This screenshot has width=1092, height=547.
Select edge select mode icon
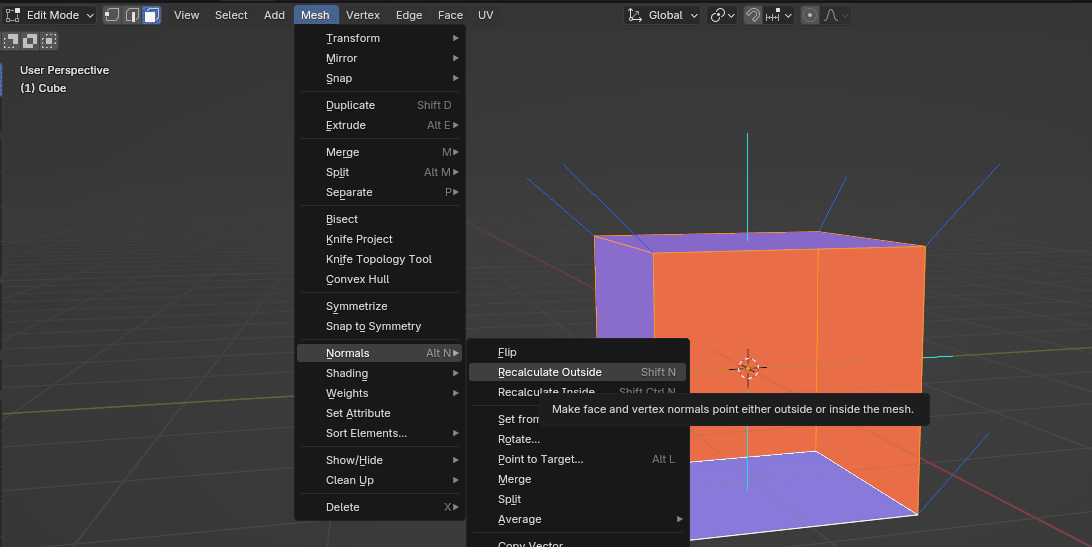pyautogui.click(x=131, y=15)
